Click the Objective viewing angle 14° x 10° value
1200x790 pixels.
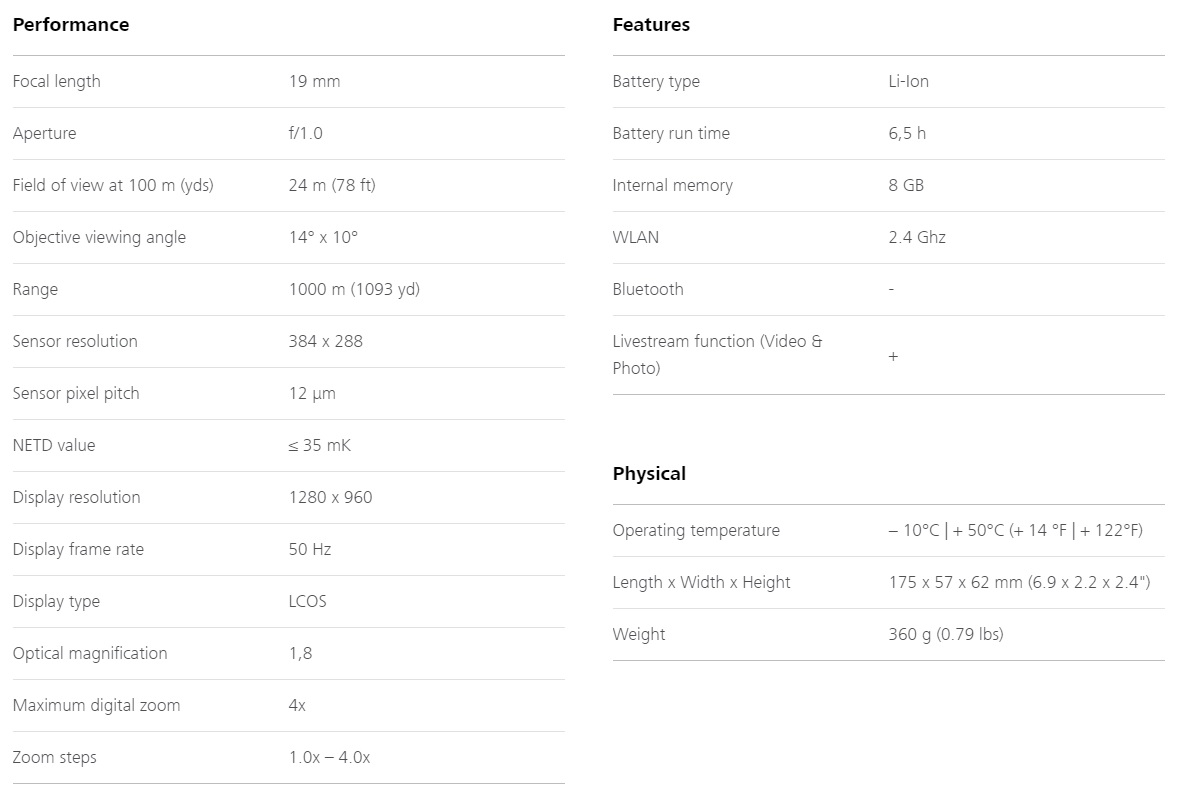point(323,237)
